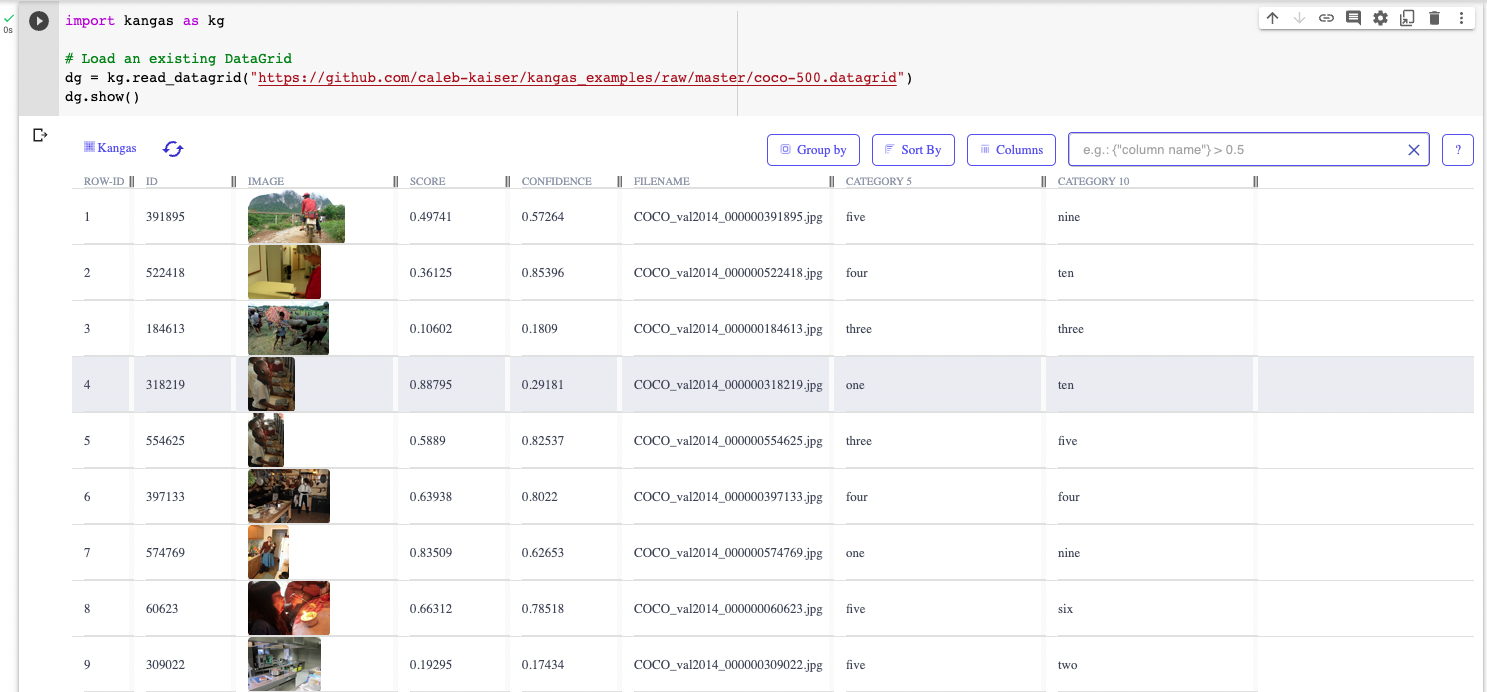This screenshot has height=692, width=1487.
Task: Click the filter expression input field
Action: (1235, 150)
